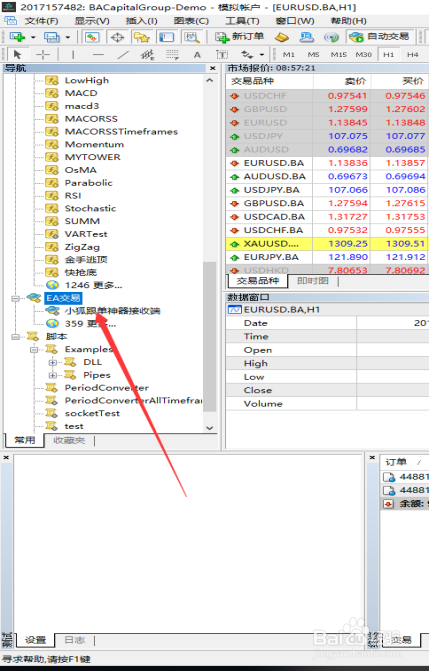The width and height of the screenshot is (430, 671).
Task: Select the trendline drawing tool
Action: coord(123,54)
